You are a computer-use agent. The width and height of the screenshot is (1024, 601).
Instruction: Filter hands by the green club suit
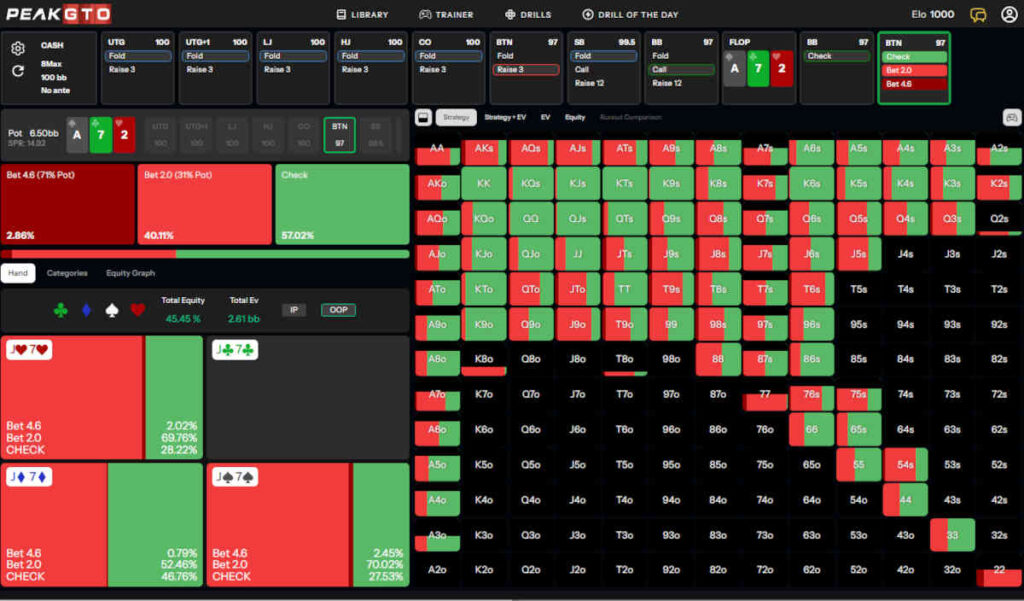(60, 310)
